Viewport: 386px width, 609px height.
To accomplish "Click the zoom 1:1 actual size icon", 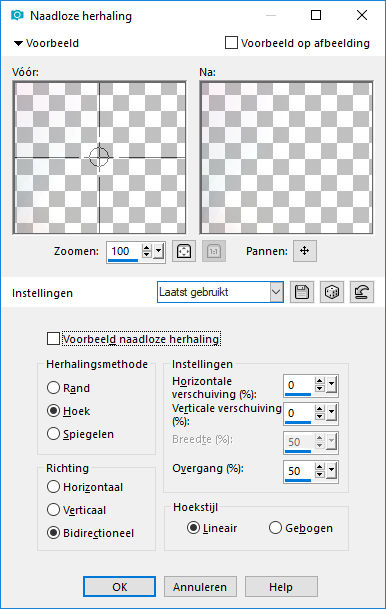I will click(x=214, y=251).
